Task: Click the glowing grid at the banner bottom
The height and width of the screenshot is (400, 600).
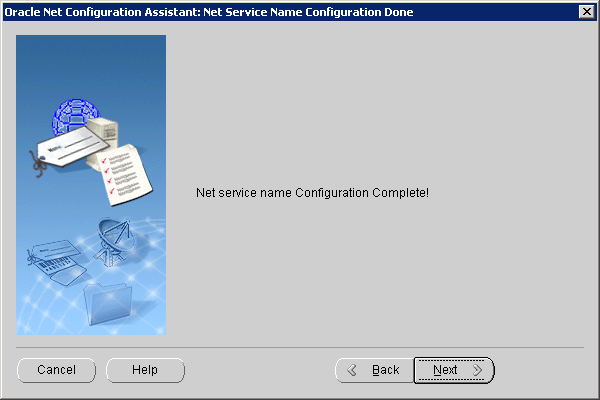Action: [50, 310]
